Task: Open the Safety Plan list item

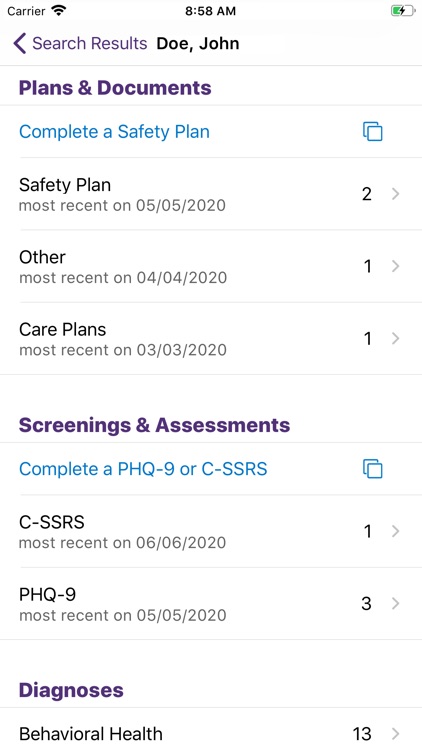Action: point(211,194)
